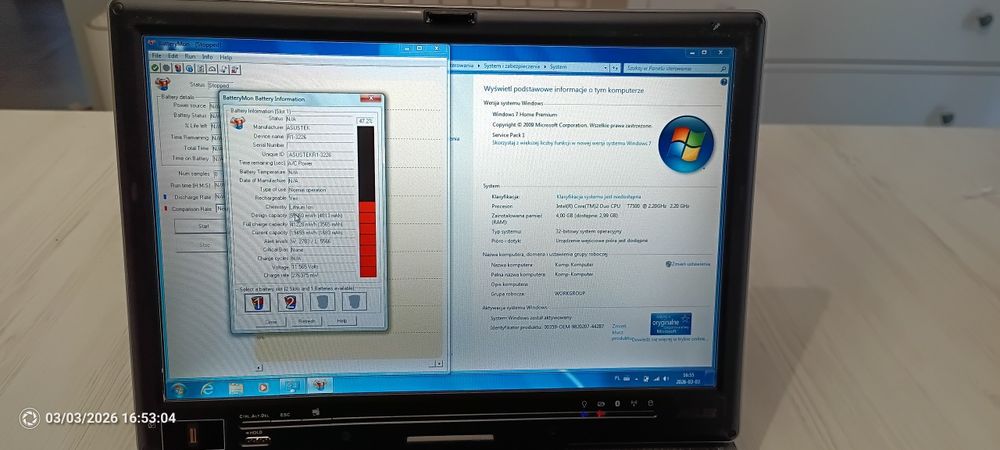Click the Help button in Battery Information dialog
The image size is (1000, 450).
coord(342,321)
